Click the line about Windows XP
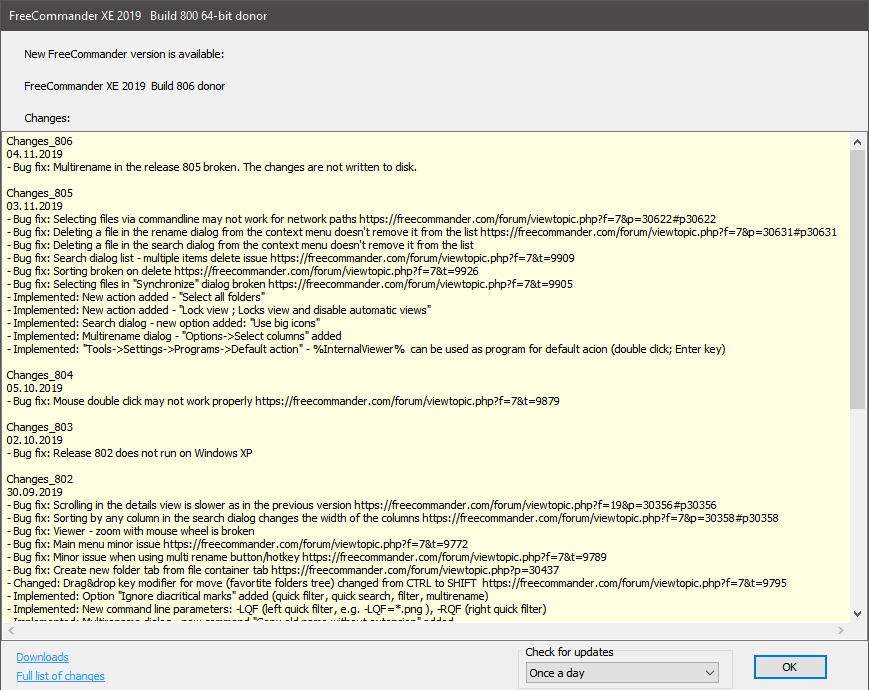 (x=130, y=453)
